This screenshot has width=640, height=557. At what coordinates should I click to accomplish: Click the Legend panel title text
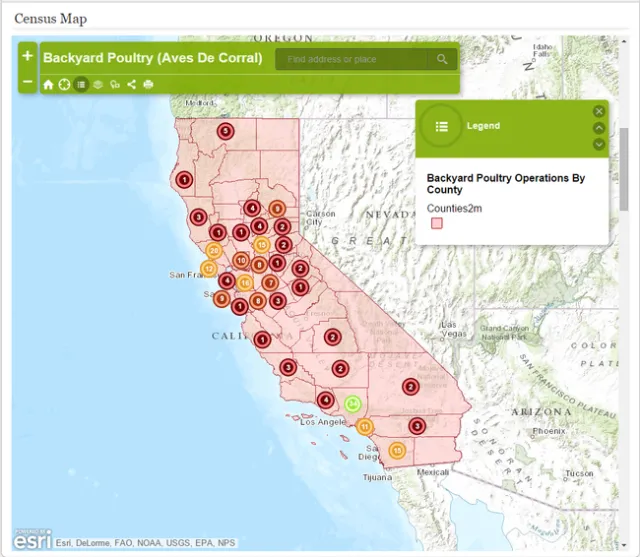(483, 126)
